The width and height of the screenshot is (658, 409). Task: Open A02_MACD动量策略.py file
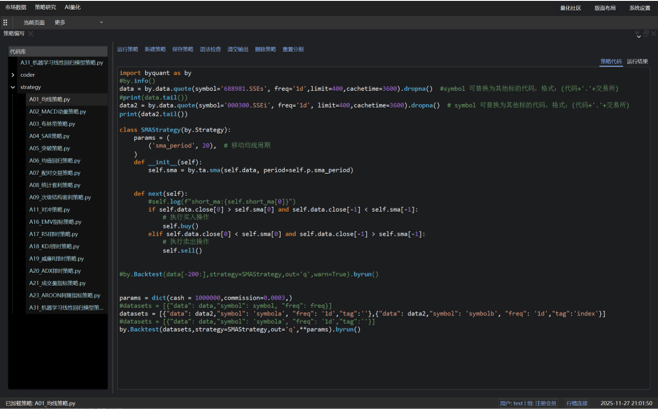point(58,112)
